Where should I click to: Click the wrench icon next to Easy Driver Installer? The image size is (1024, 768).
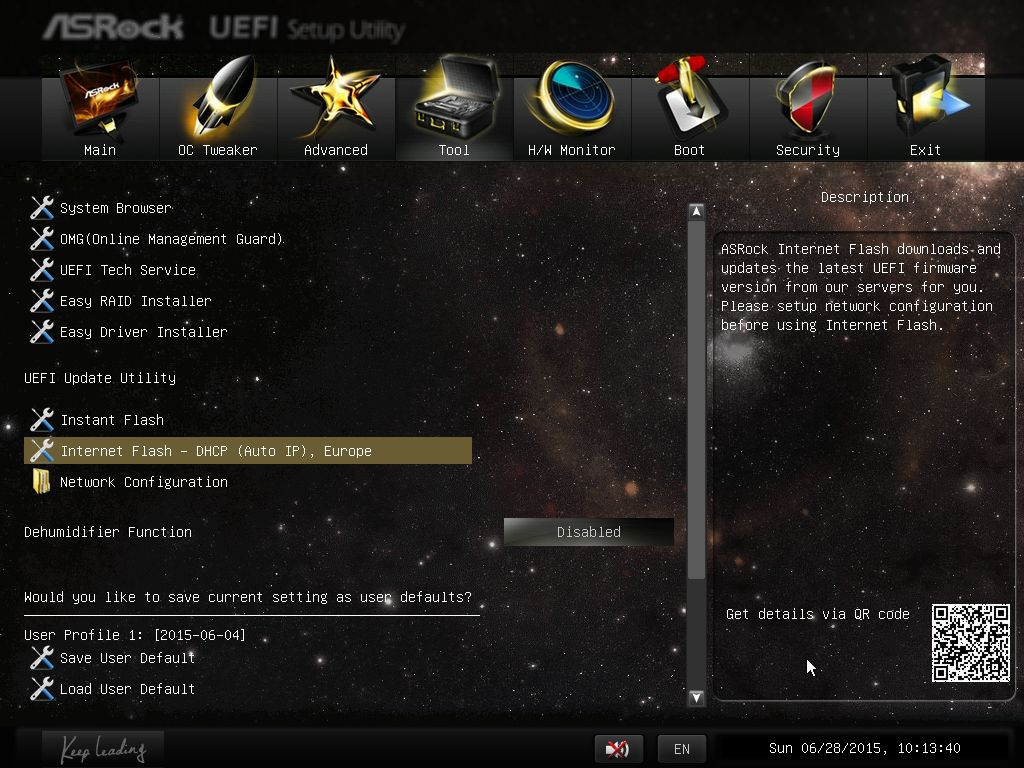(x=42, y=332)
